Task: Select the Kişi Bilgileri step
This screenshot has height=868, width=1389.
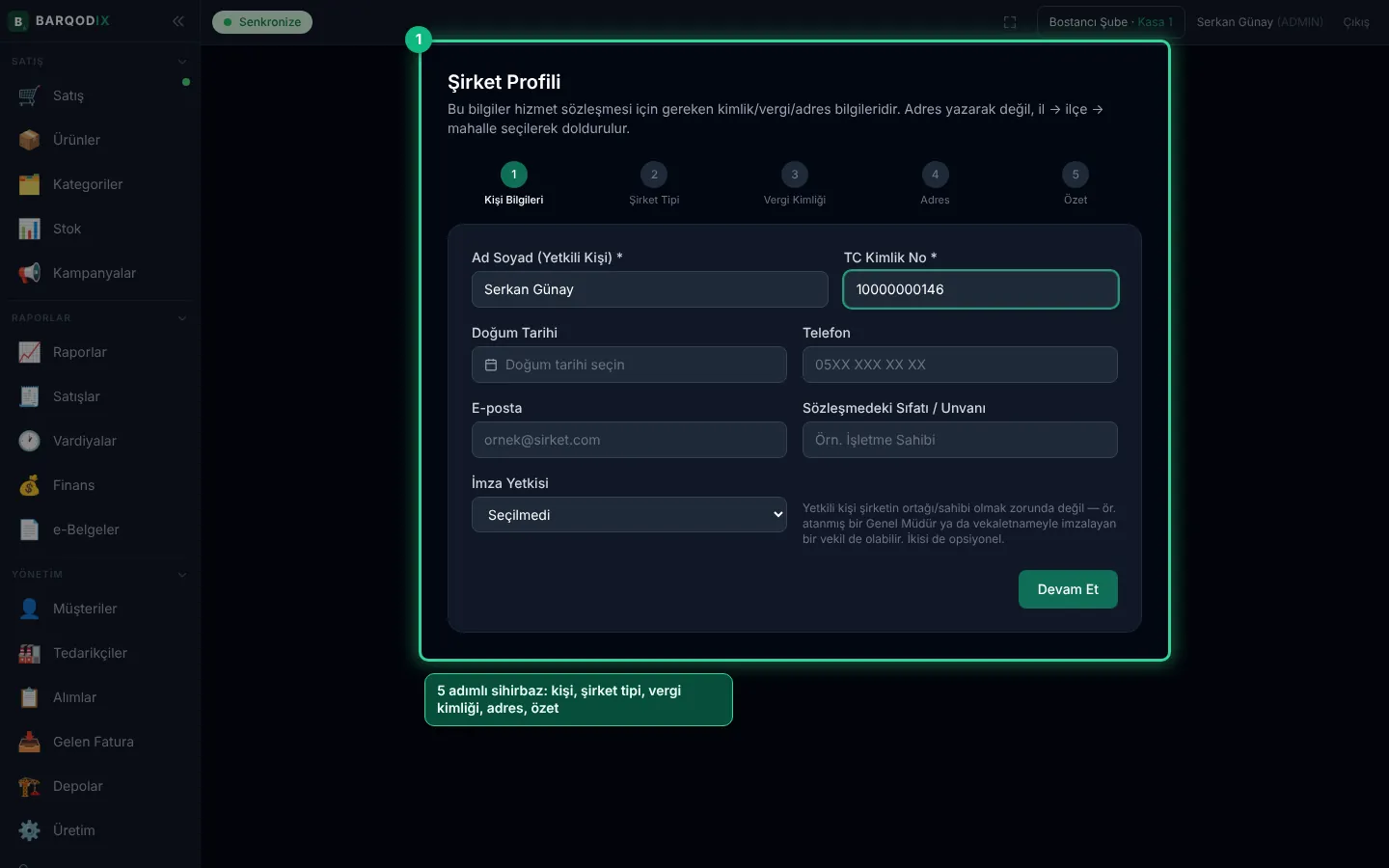Action: (x=514, y=183)
